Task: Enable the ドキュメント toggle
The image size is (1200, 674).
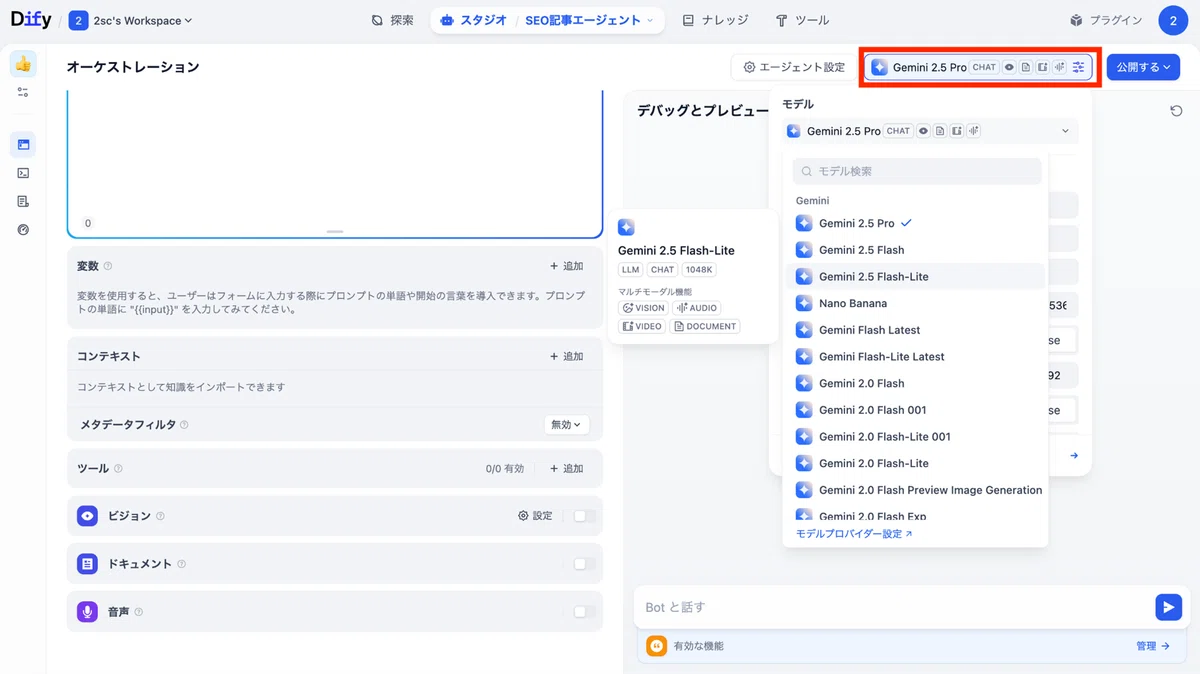Action: click(584, 564)
